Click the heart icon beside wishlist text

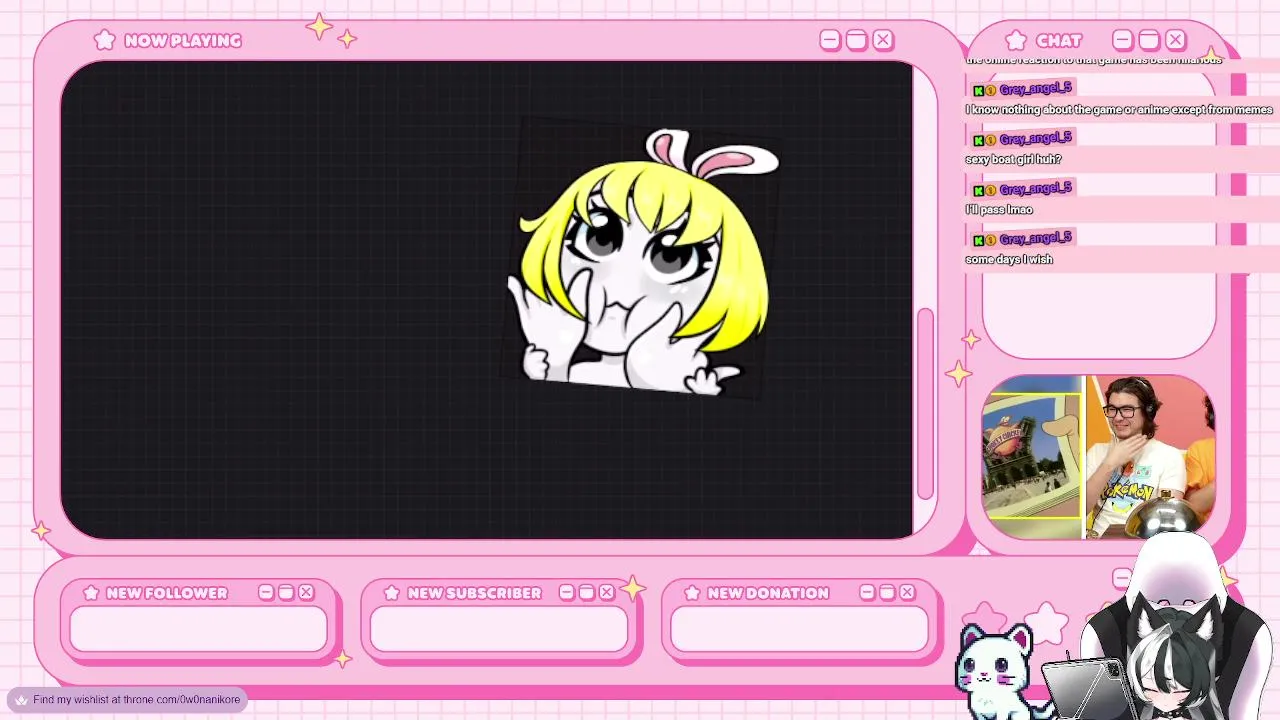(x=21, y=700)
